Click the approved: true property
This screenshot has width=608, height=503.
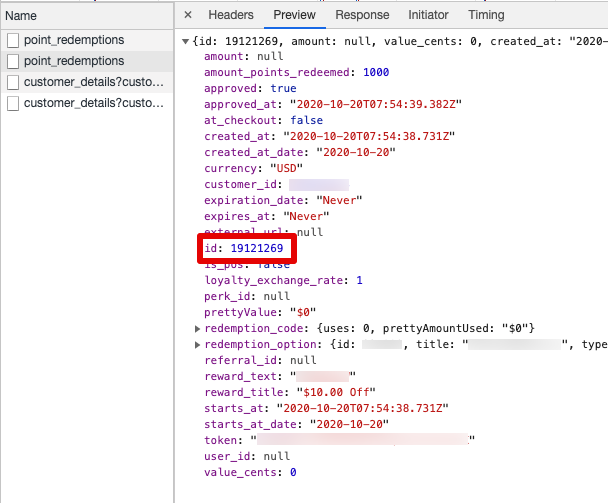coord(250,88)
